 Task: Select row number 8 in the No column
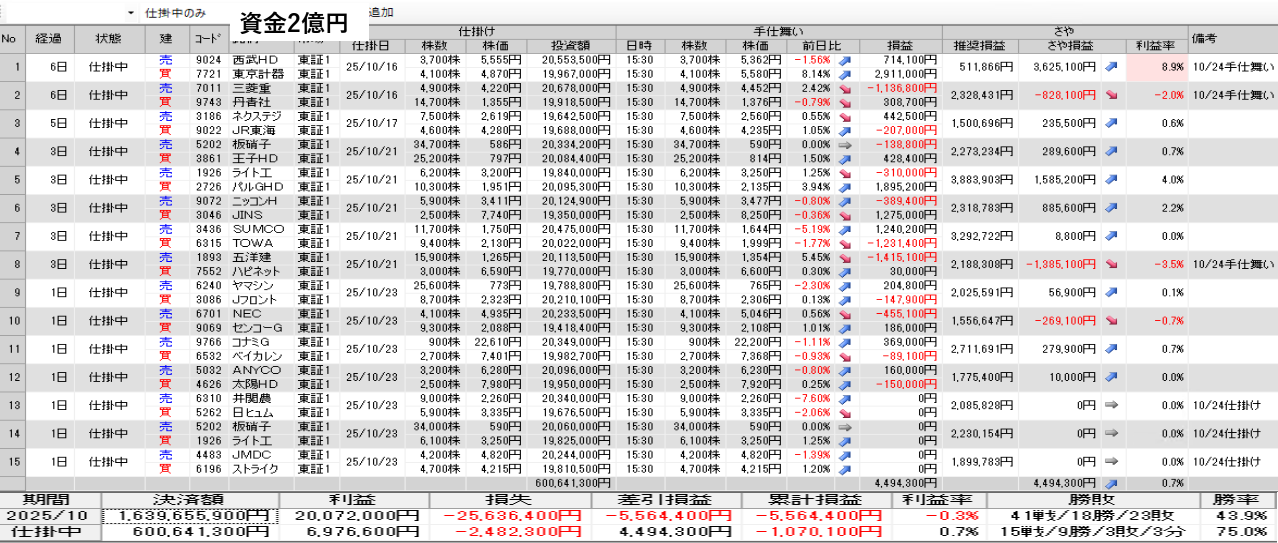coord(14,264)
